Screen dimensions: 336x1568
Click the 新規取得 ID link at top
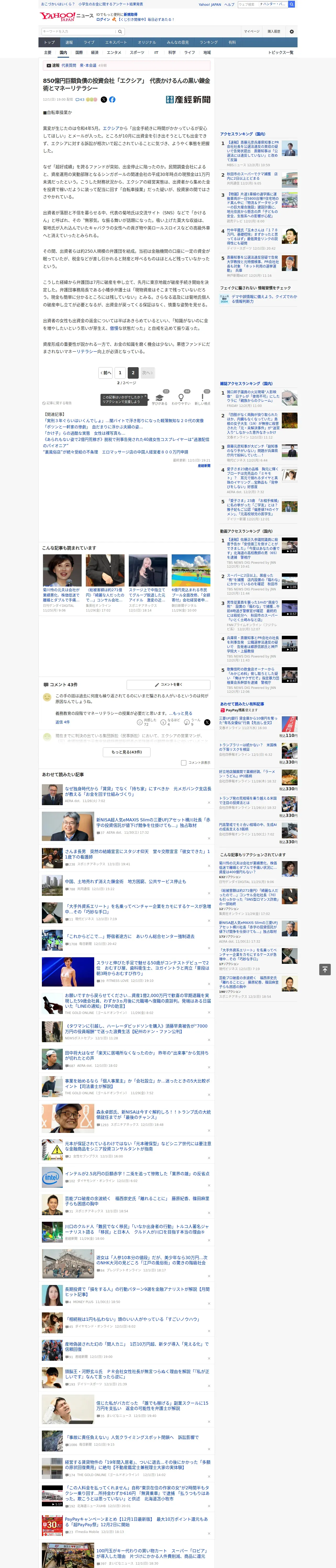(131, 14)
